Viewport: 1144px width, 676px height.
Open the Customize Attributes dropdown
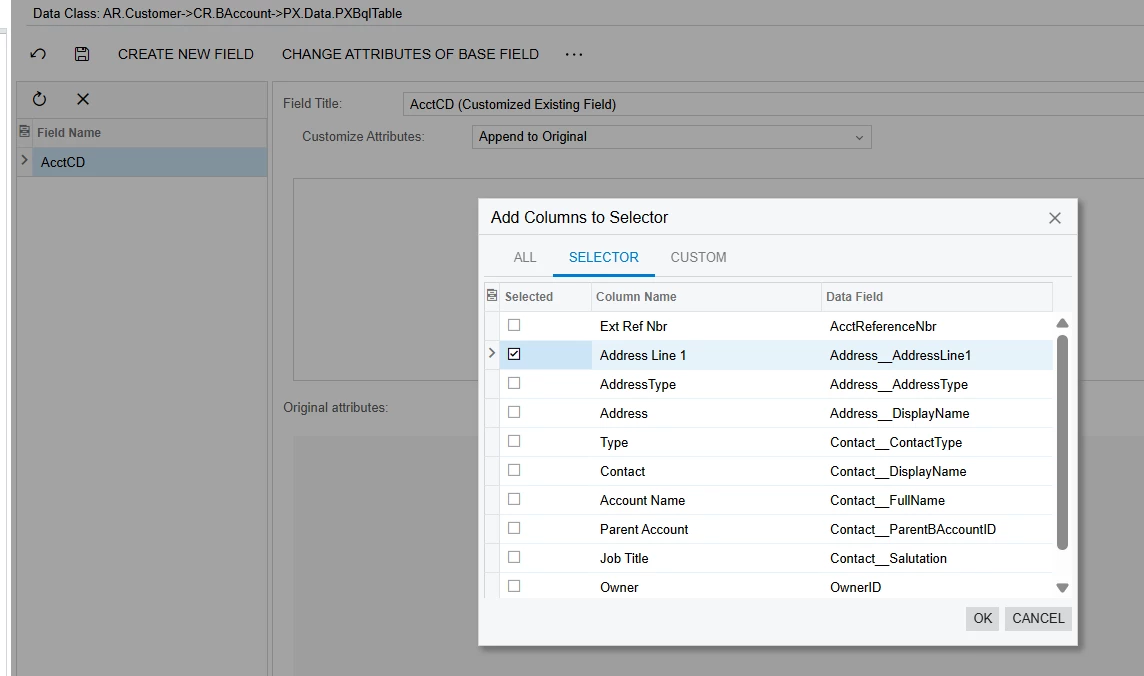tap(671, 137)
